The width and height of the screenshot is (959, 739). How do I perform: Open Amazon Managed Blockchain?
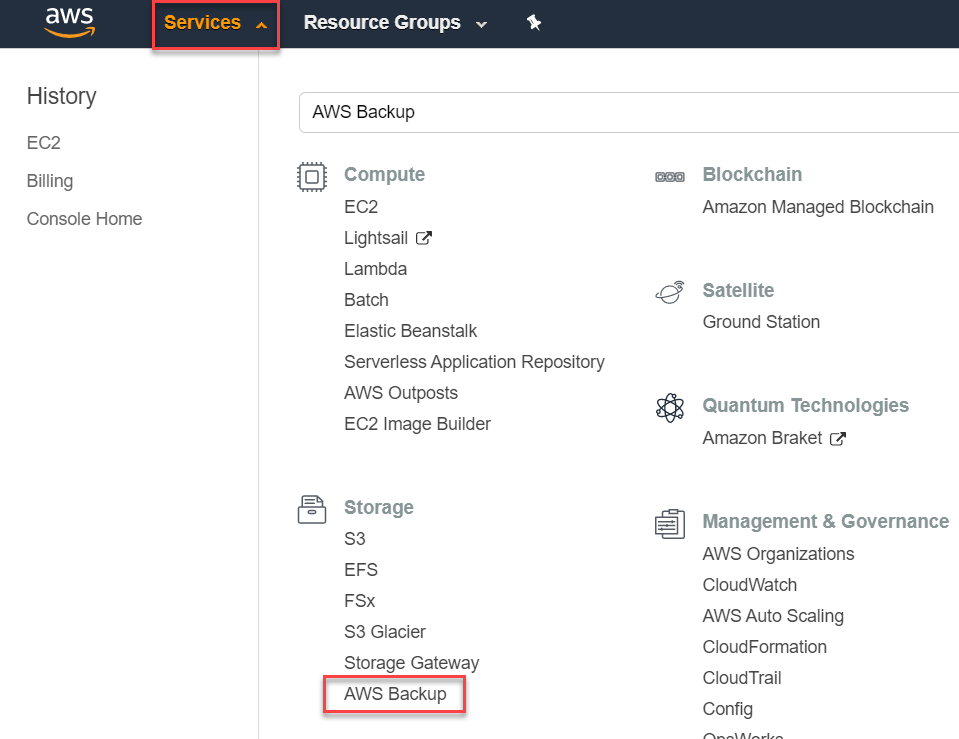pyautogui.click(x=818, y=207)
